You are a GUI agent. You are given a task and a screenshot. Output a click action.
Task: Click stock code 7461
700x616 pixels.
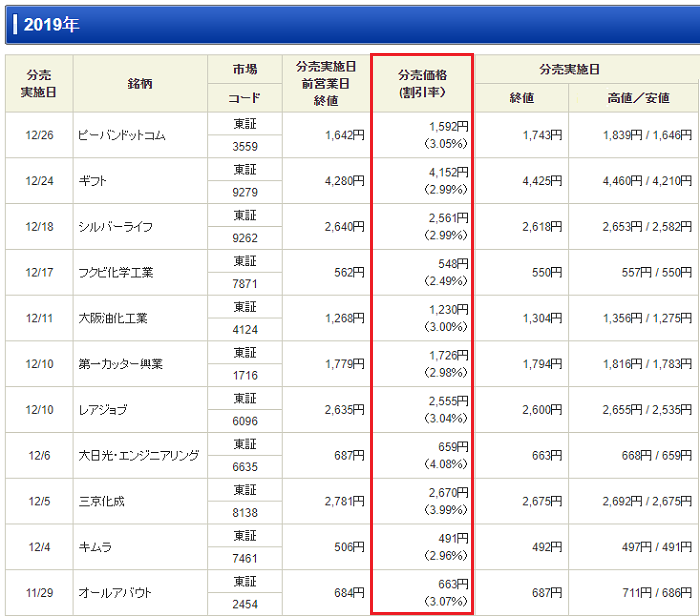[x=245, y=558]
